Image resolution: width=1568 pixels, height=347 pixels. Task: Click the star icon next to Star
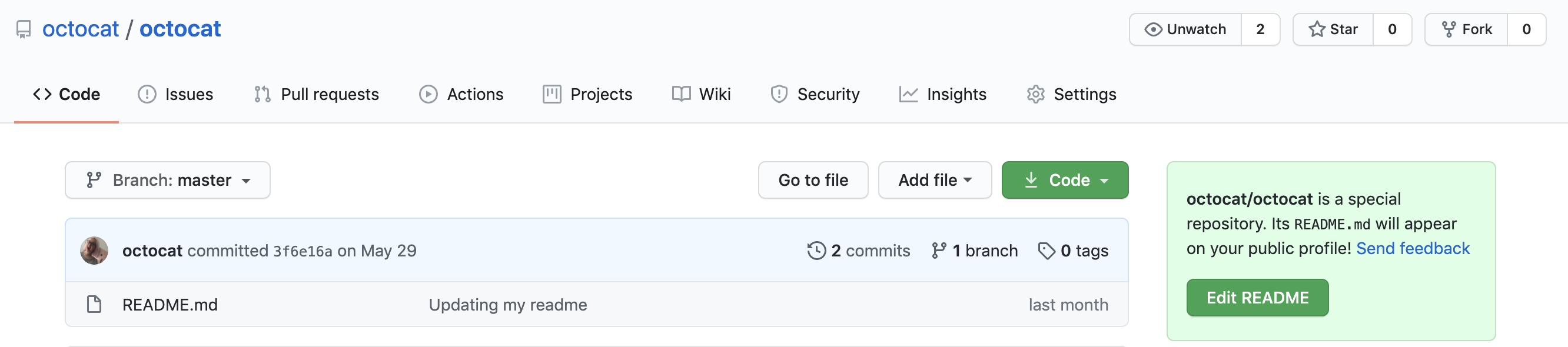click(x=1316, y=29)
